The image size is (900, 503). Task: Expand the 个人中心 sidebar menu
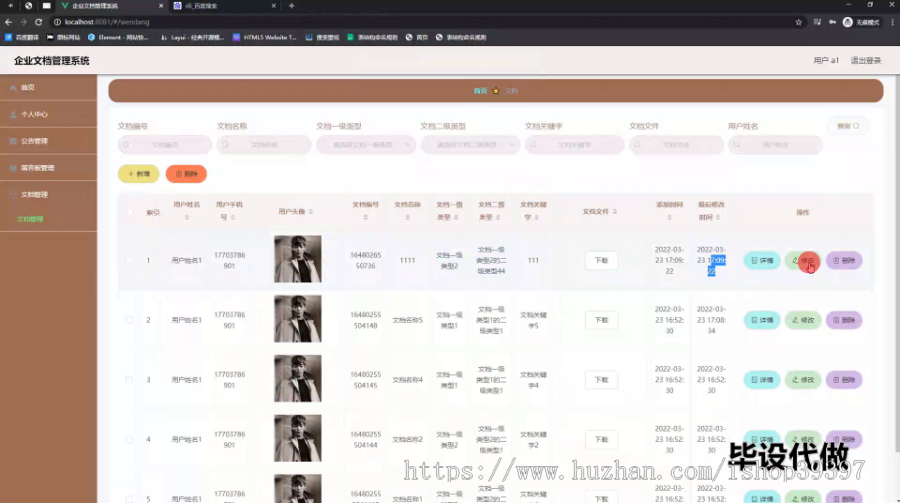48,114
